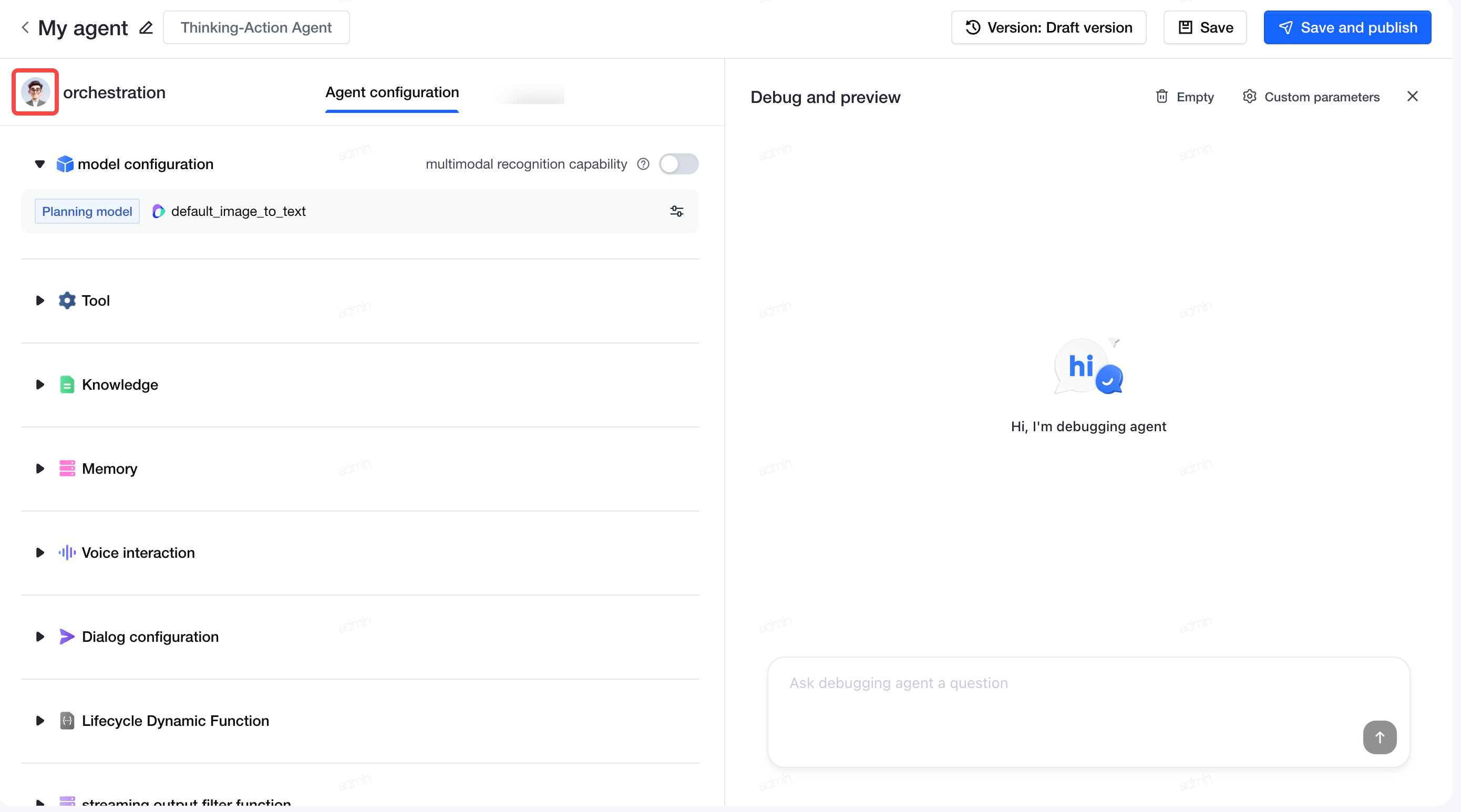This screenshot has width=1461, height=812.
Task: Click the back arrow beside My agent
Action: click(25, 27)
